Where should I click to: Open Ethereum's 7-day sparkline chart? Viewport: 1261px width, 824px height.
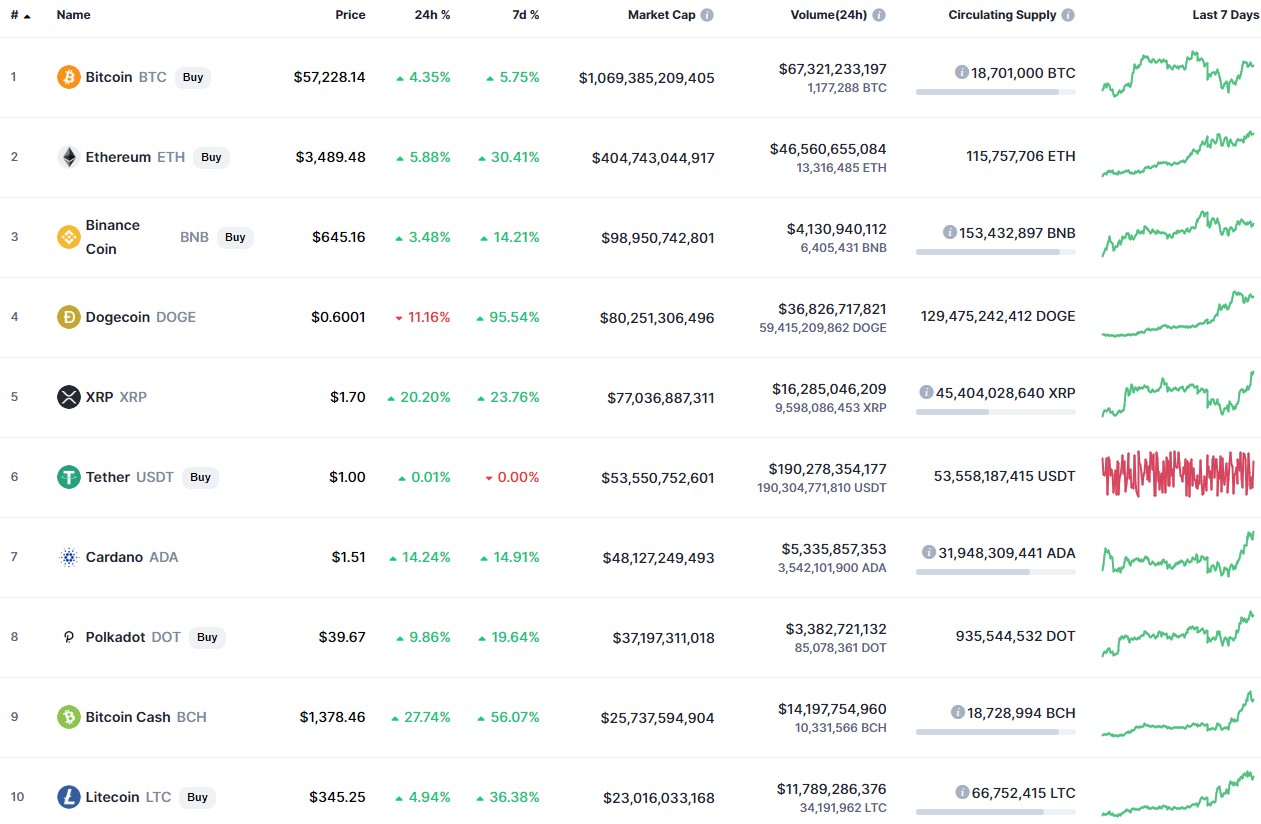coord(1177,155)
